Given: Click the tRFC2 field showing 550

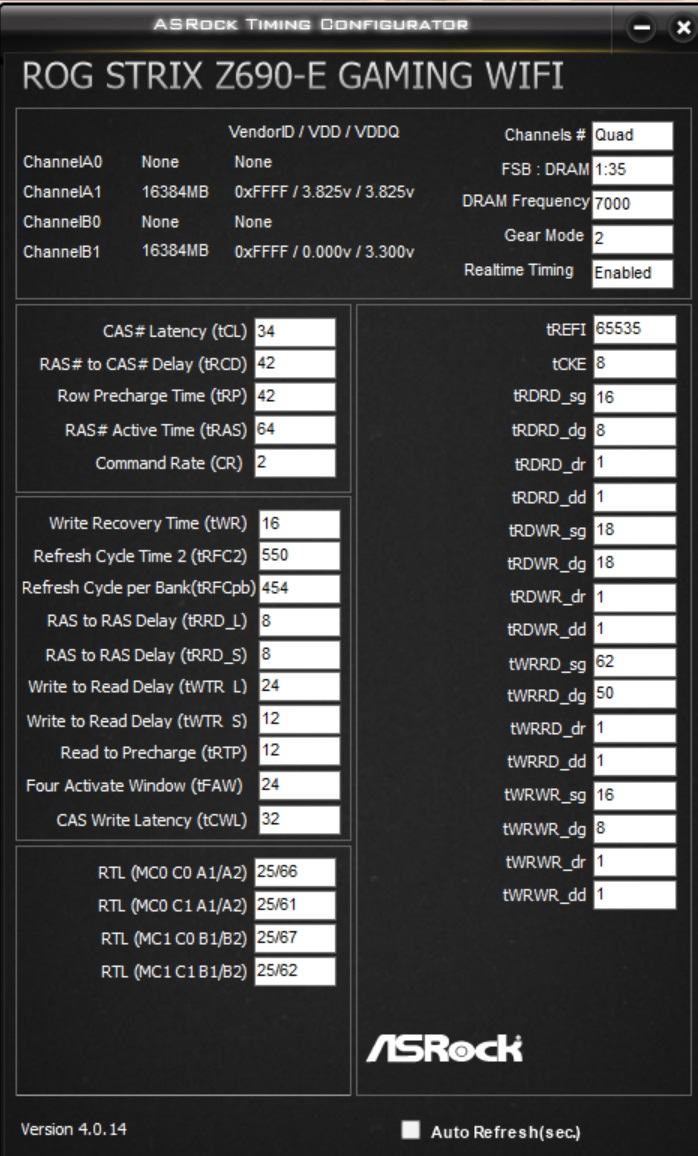Looking at the screenshot, I should pyautogui.click(x=299, y=556).
